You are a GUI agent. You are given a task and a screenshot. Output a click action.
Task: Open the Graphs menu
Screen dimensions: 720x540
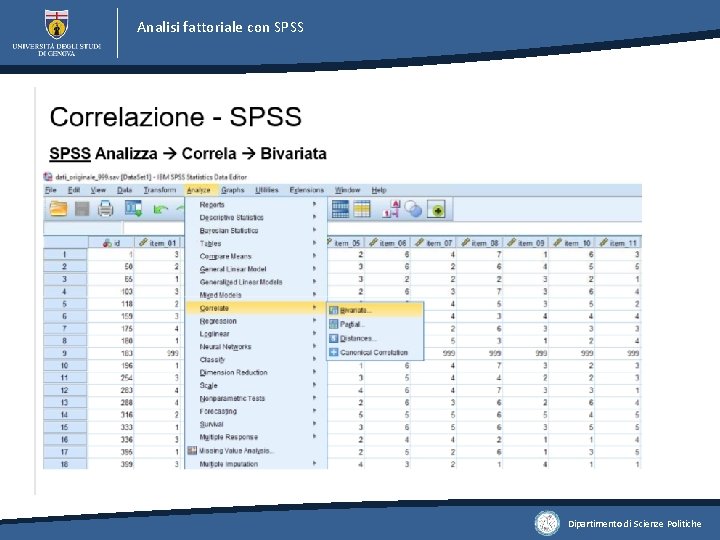tap(233, 190)
